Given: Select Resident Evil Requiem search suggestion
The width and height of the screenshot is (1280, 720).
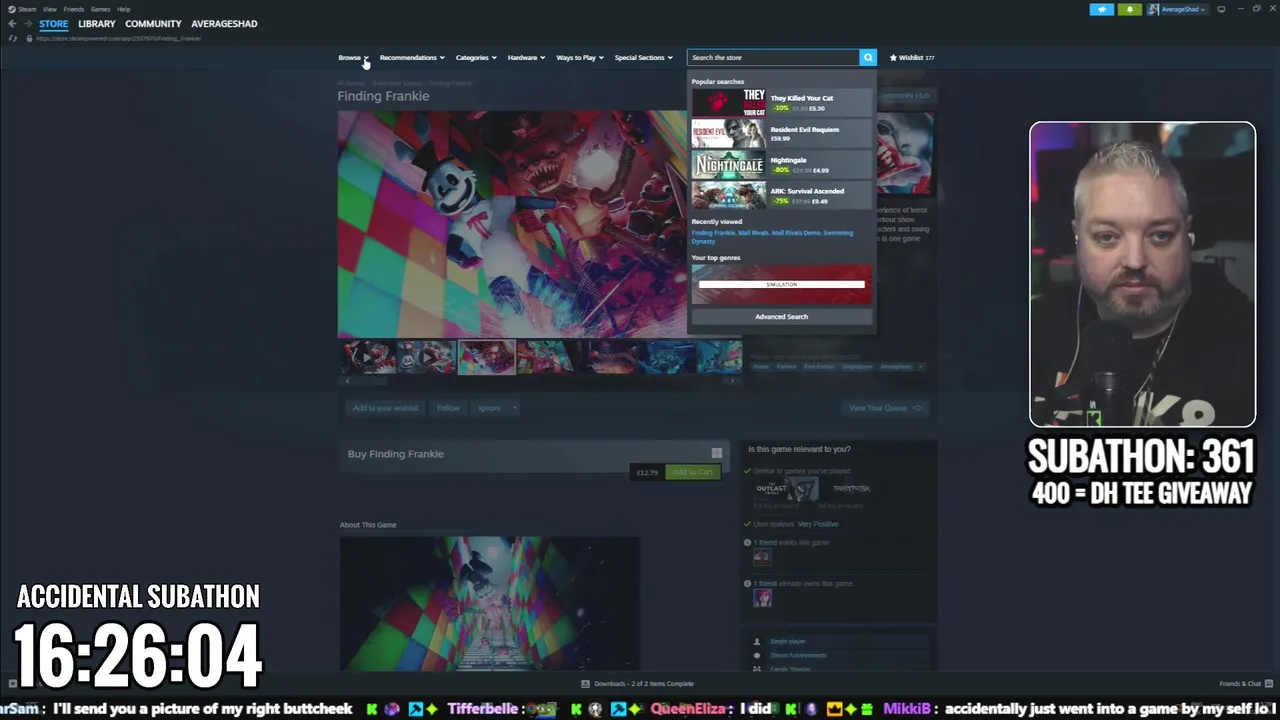Looking at the screenshot, I should (781, 134).
